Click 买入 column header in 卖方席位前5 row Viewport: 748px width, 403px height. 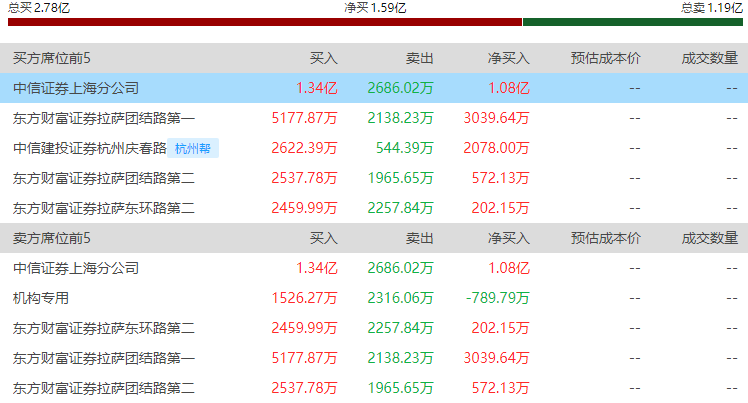pyautogui.click(x=323, y=238)
